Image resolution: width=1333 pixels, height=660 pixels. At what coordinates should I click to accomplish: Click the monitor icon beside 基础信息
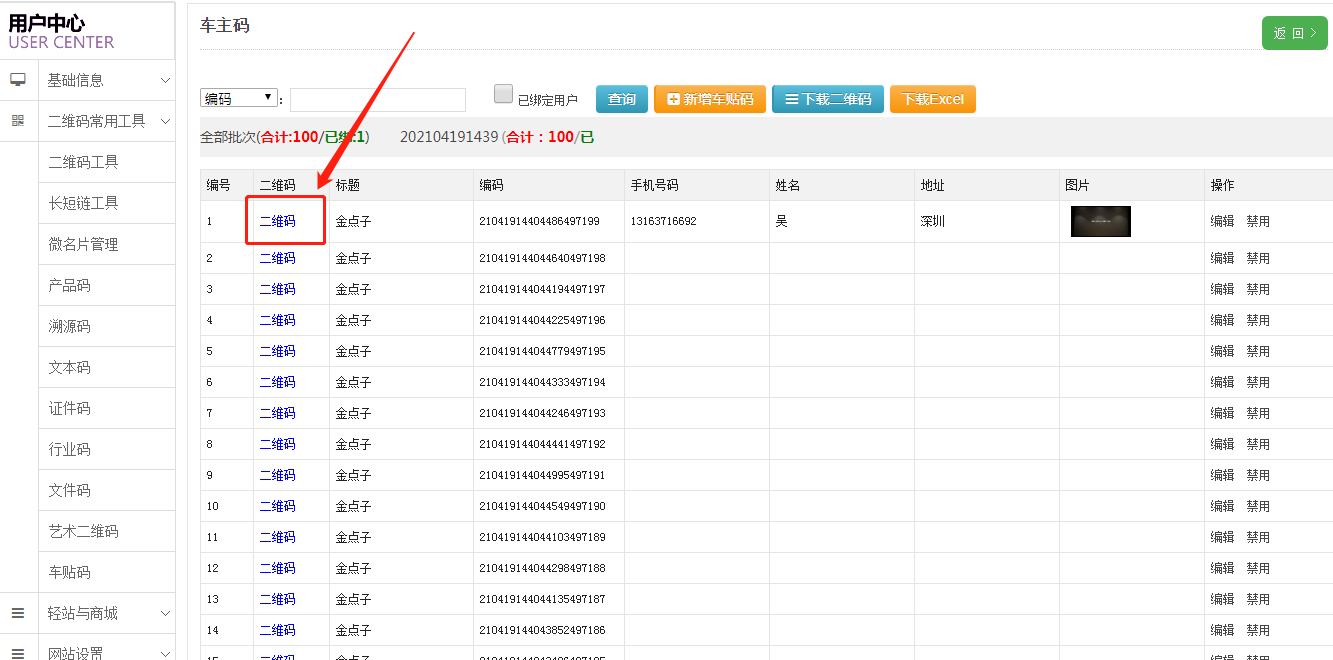tap(18, 80)
